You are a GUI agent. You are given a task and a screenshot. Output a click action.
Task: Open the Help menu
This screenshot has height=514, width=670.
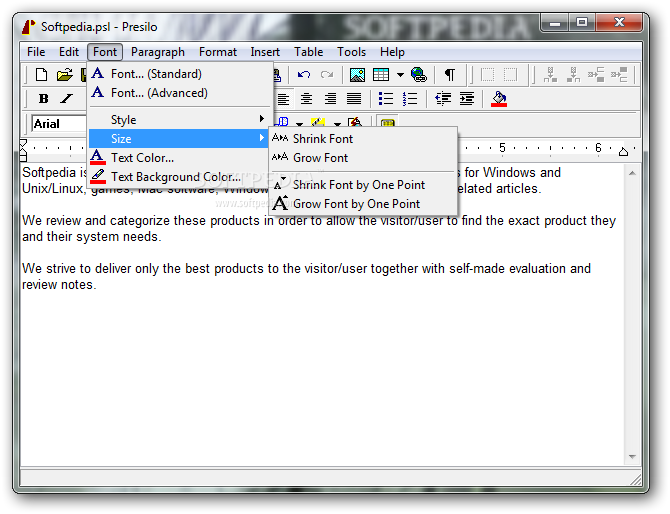[392, 52]
